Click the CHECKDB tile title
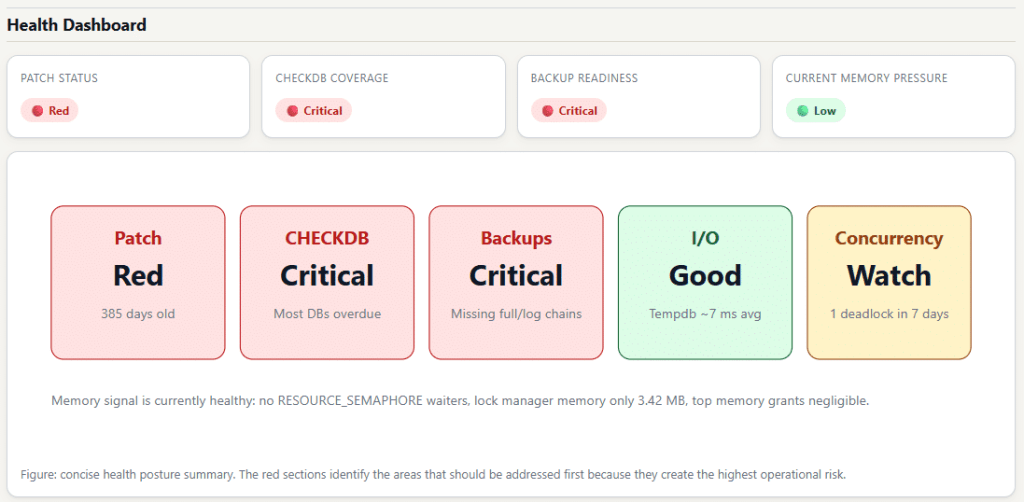This screenshot has width=1024, height=502. tap(327, 238)
